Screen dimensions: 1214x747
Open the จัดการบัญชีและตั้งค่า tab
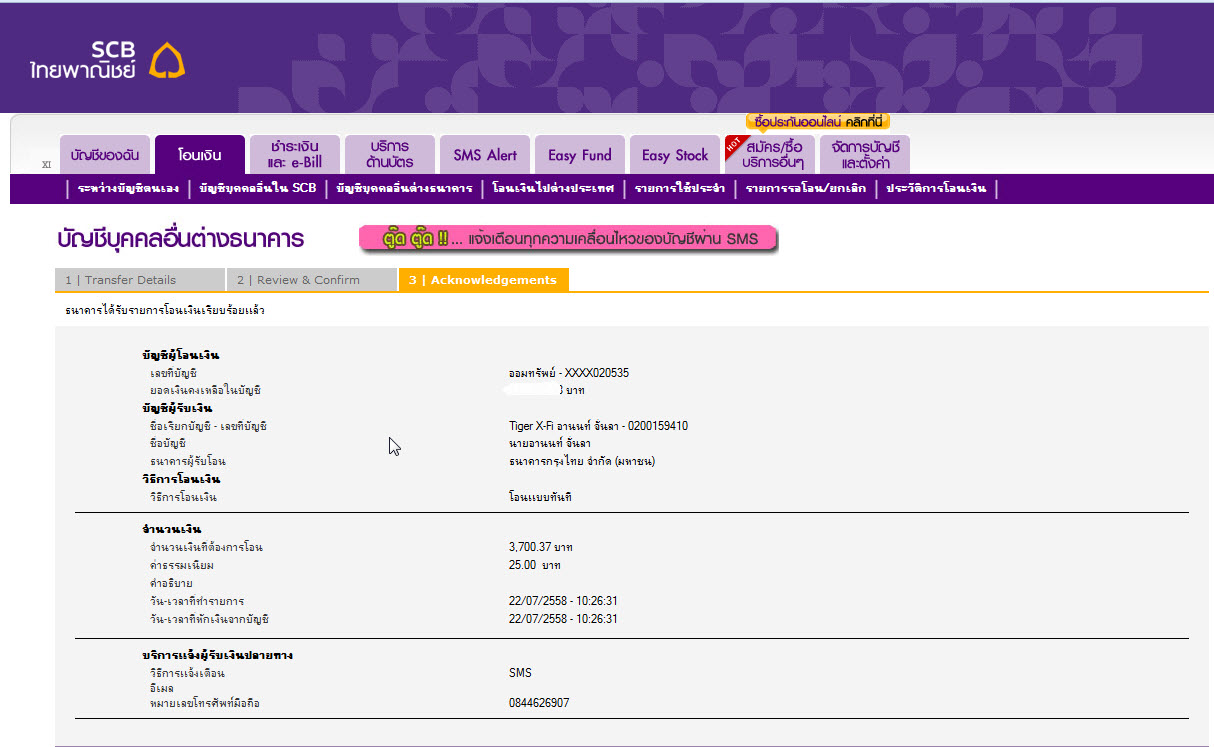(x=865, y=155)
